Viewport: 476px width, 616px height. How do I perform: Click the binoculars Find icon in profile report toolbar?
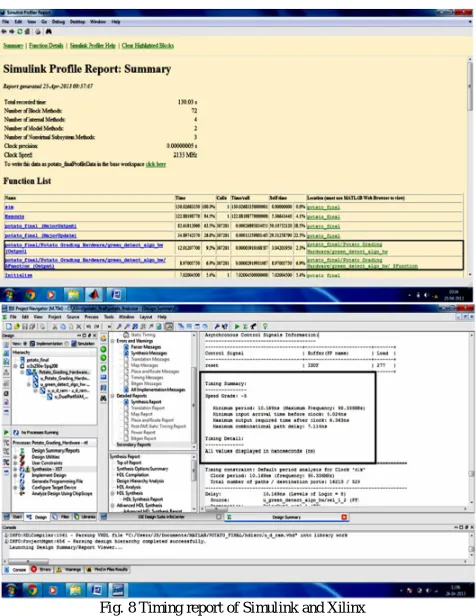tap(49, 31)
